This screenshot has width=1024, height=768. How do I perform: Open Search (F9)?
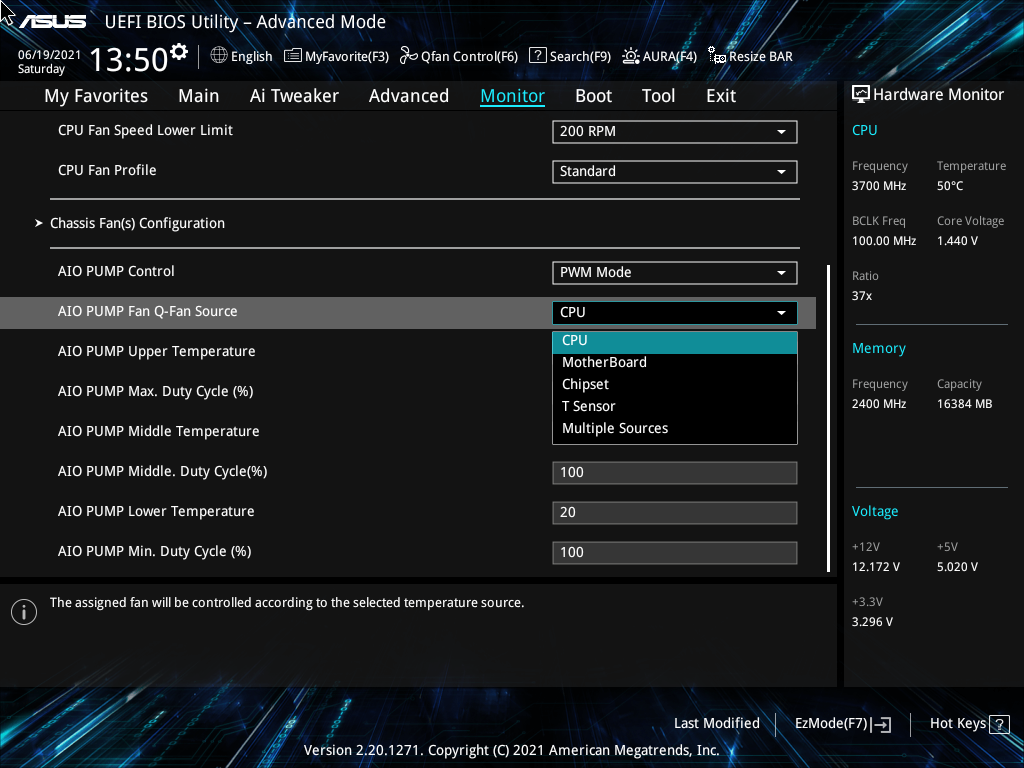click(x=569, y=56)
